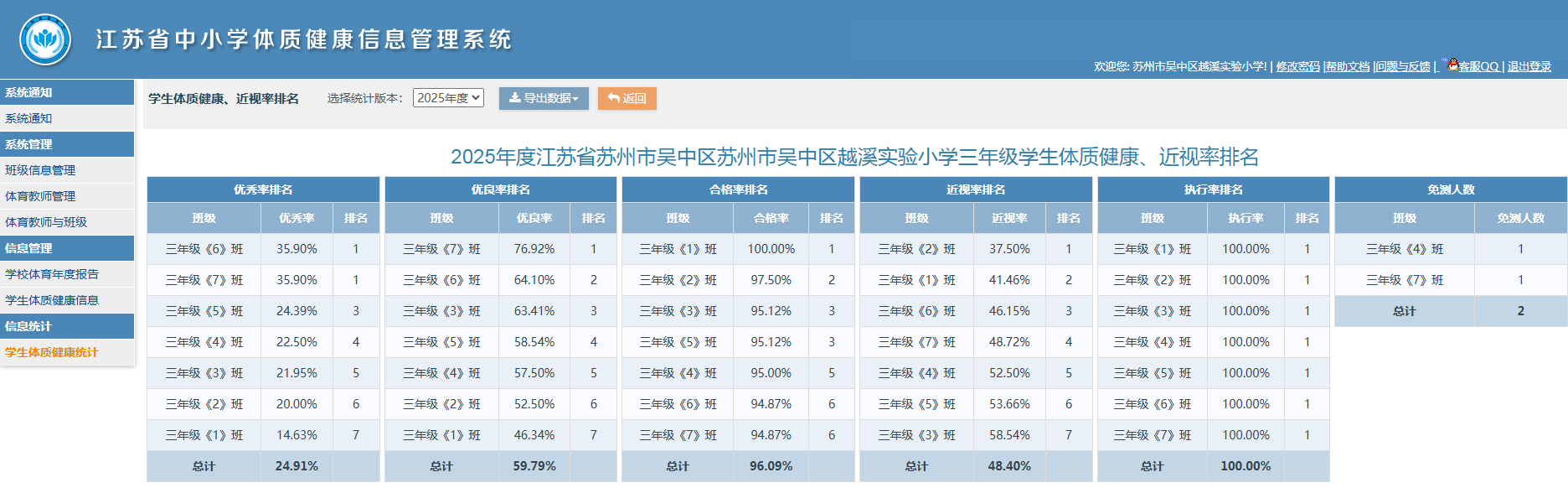Select 学生体质健康统计 in sidebar
The height and width of the screenshot is (493, 1568).
[52, 352]
